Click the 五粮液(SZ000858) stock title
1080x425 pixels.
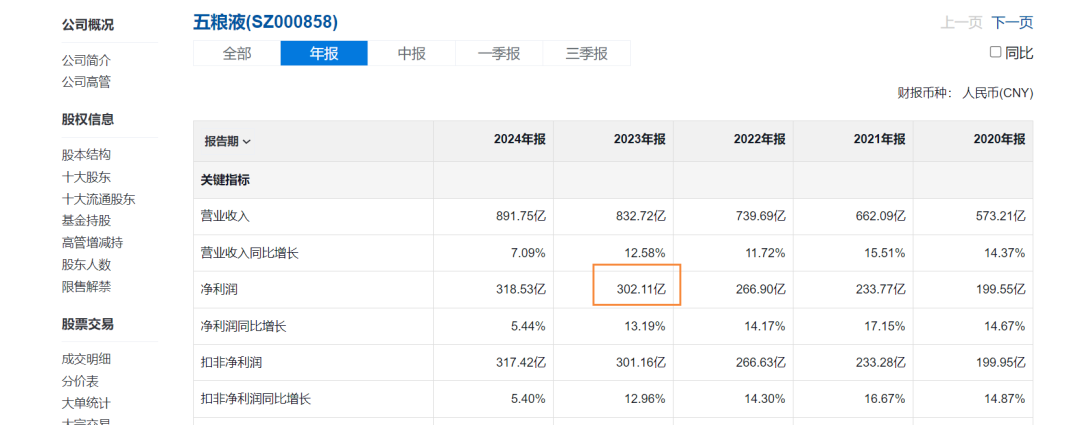pos(265,22)
